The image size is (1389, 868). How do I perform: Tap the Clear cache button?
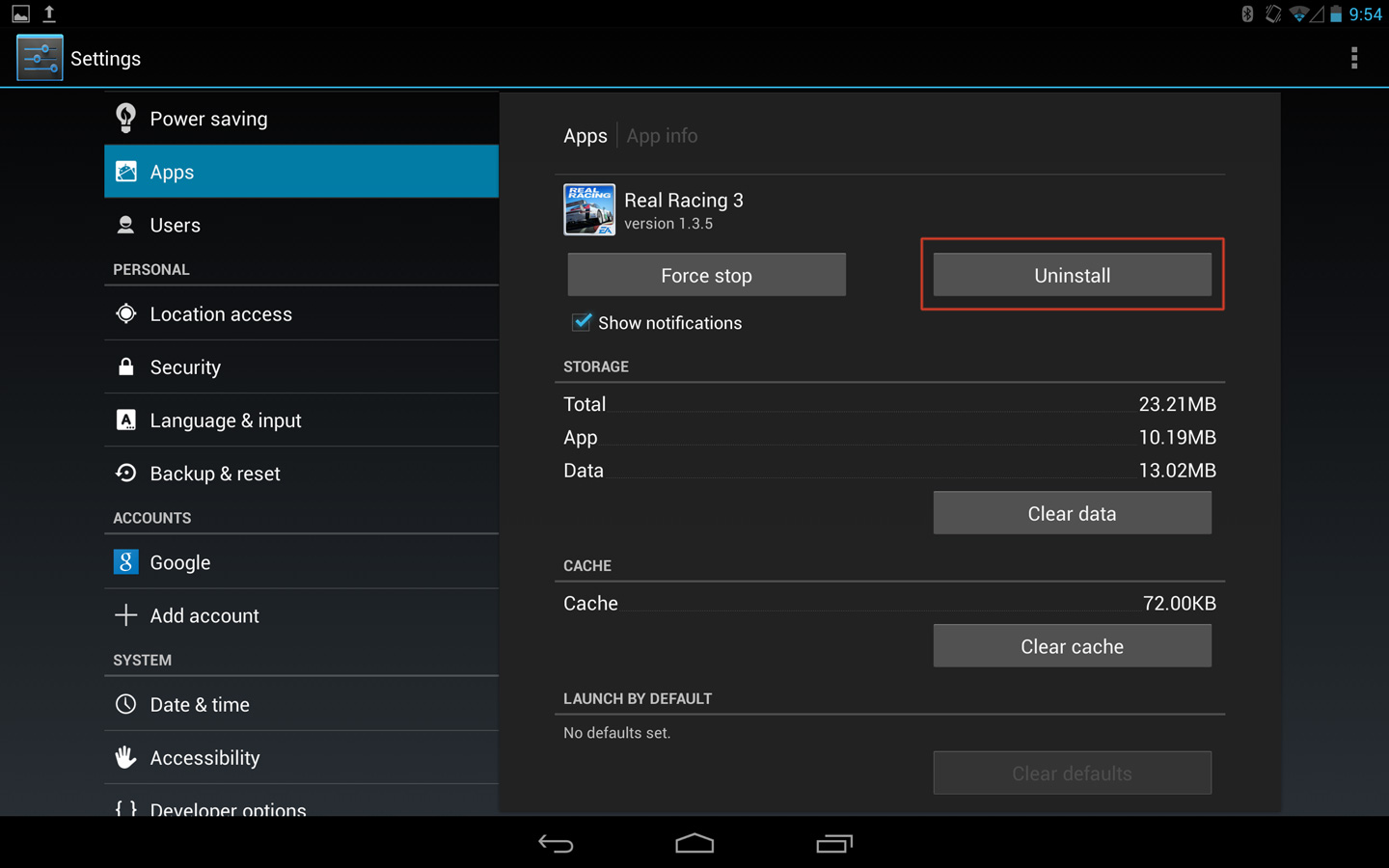tap(1072, 646)
